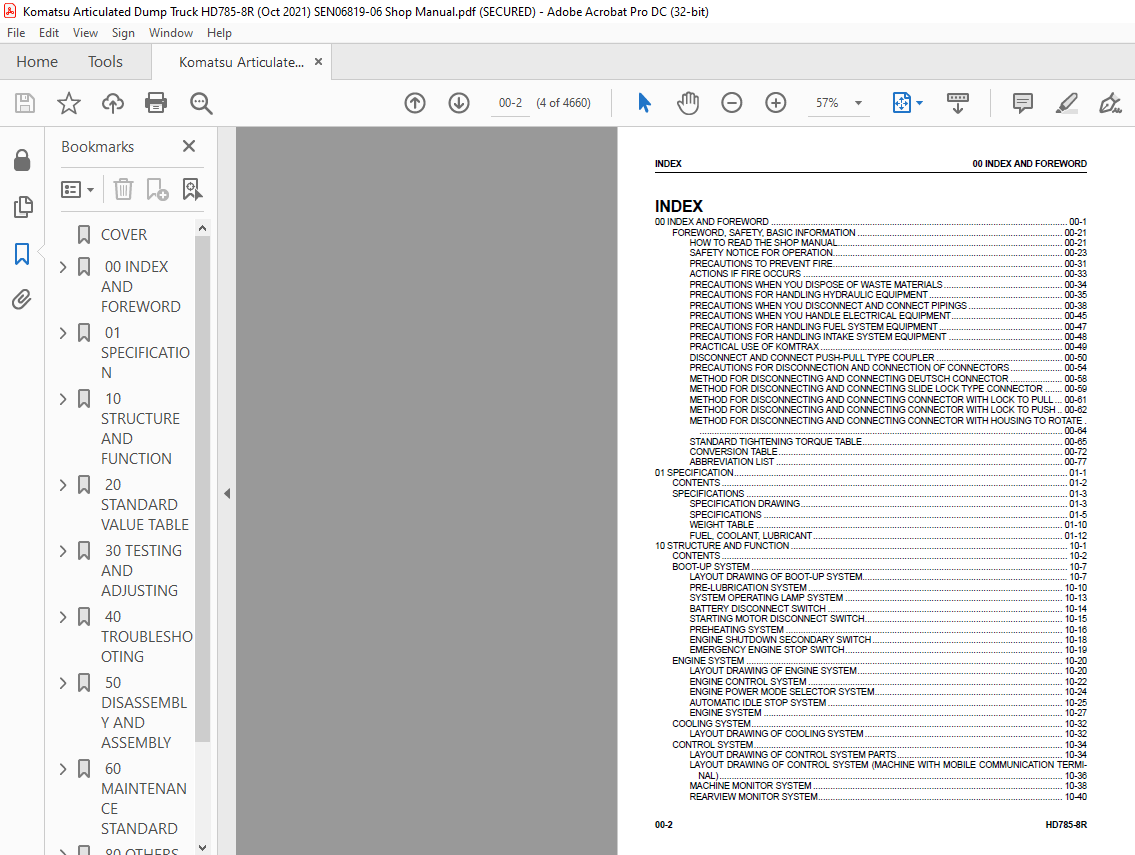Expand the 60 MAINTENANCE STANDARD bookmark
The image size is (1135, 855).
(63, 769)
